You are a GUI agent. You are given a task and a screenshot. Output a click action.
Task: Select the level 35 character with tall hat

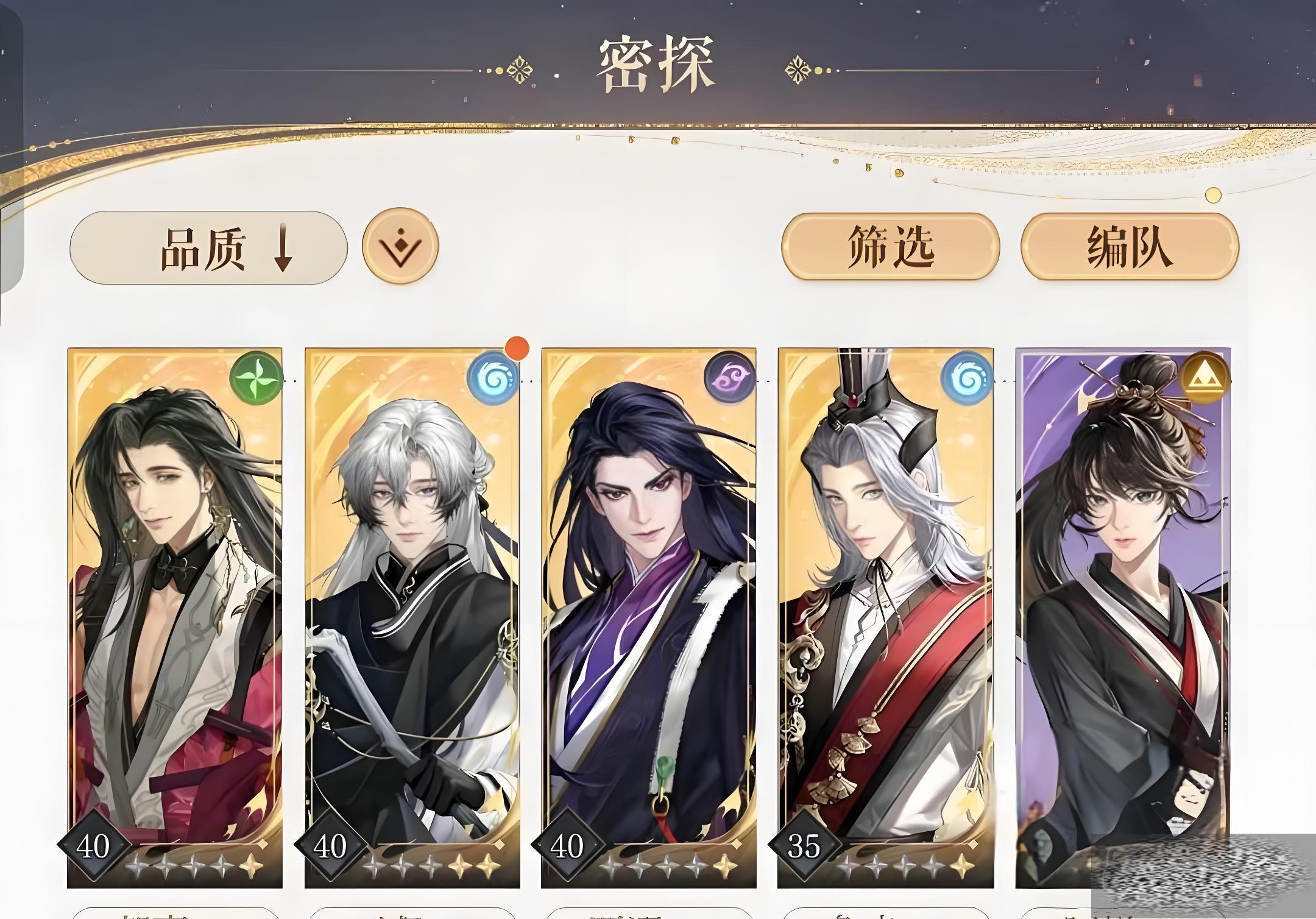pos(886,617)
